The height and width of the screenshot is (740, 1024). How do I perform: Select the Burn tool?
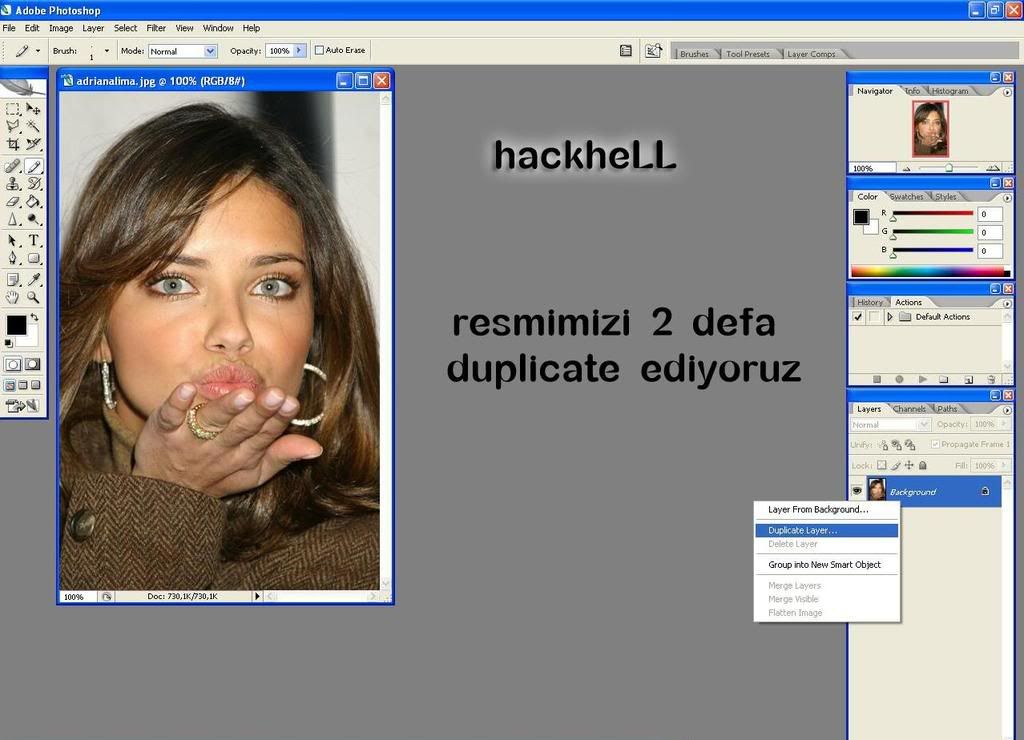33,220
